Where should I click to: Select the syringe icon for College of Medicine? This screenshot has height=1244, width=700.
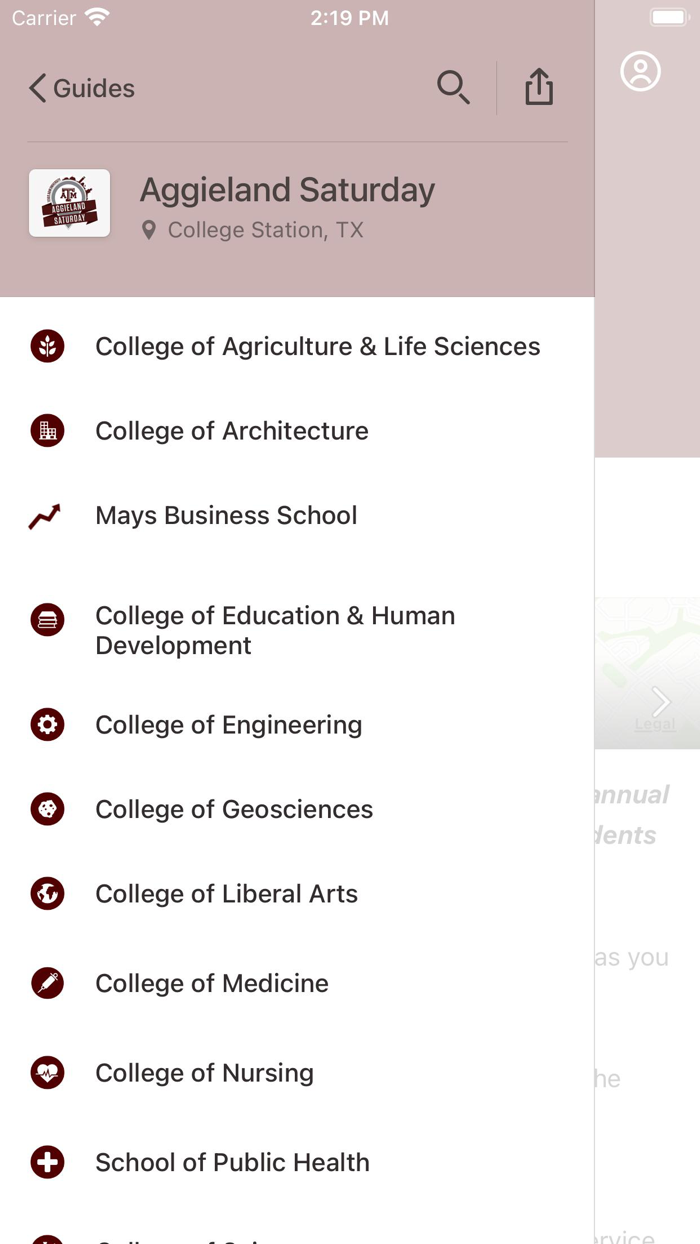(x=47, y=983)
